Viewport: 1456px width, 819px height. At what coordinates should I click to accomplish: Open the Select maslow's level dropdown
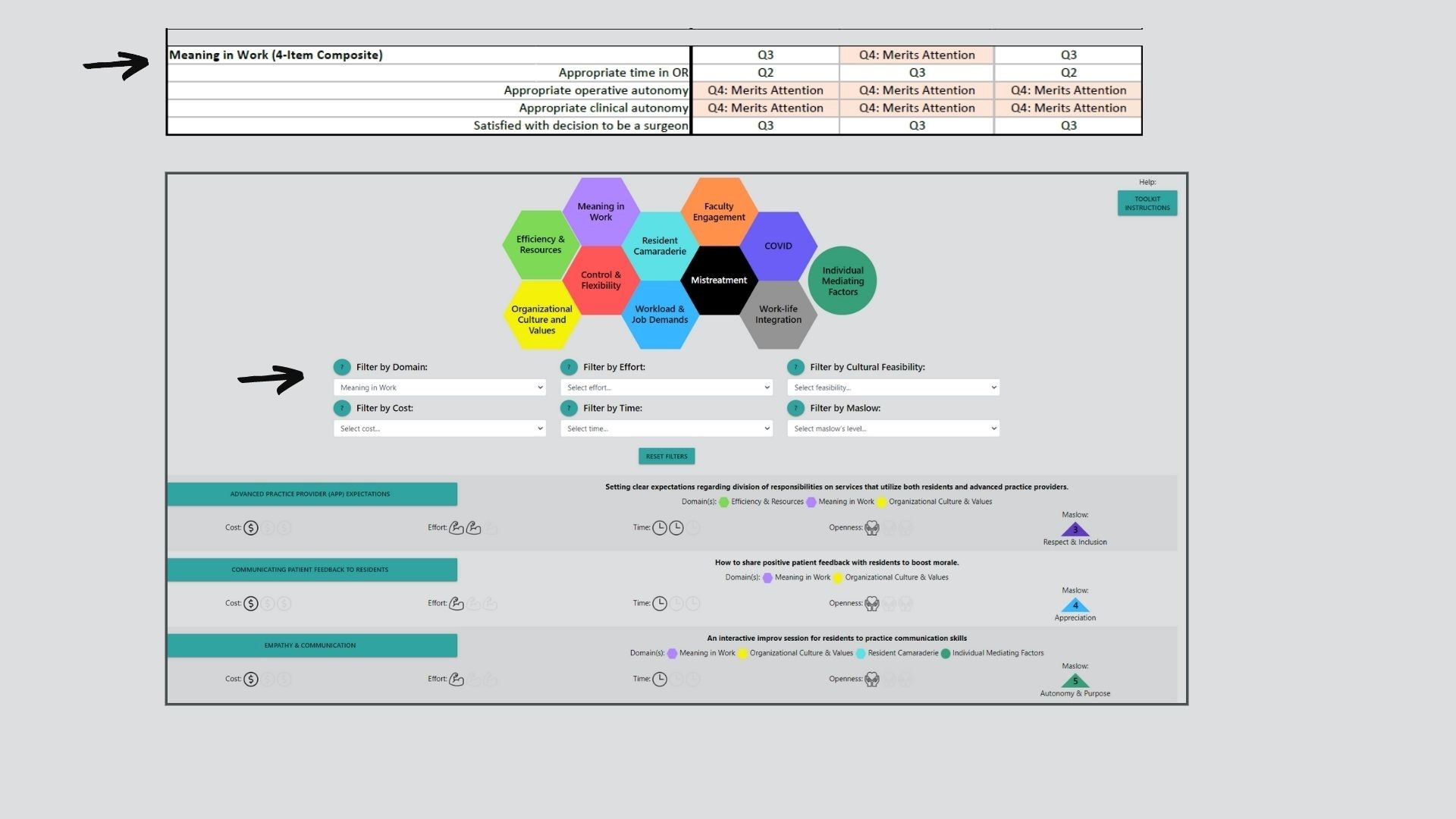[893, 428]
